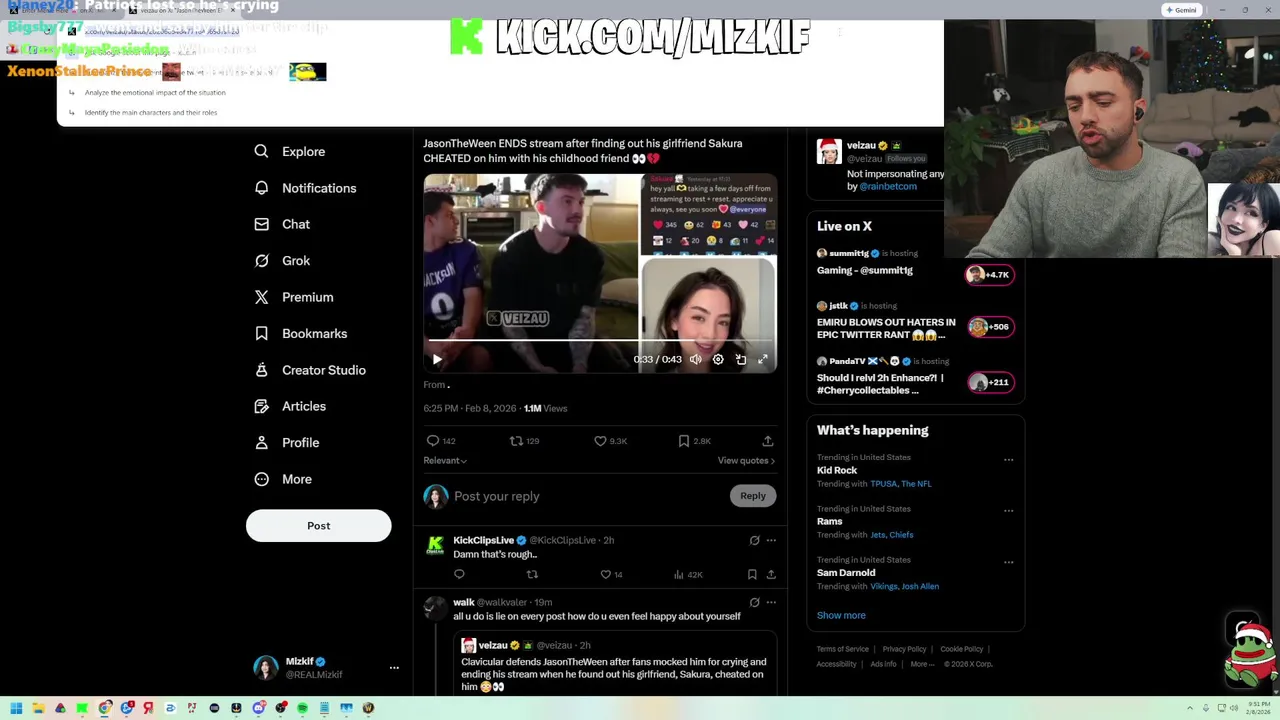Viewport: 1280px width, 720px height.
Task: Open Windows Start menu
Action: [x=16, y=708]
